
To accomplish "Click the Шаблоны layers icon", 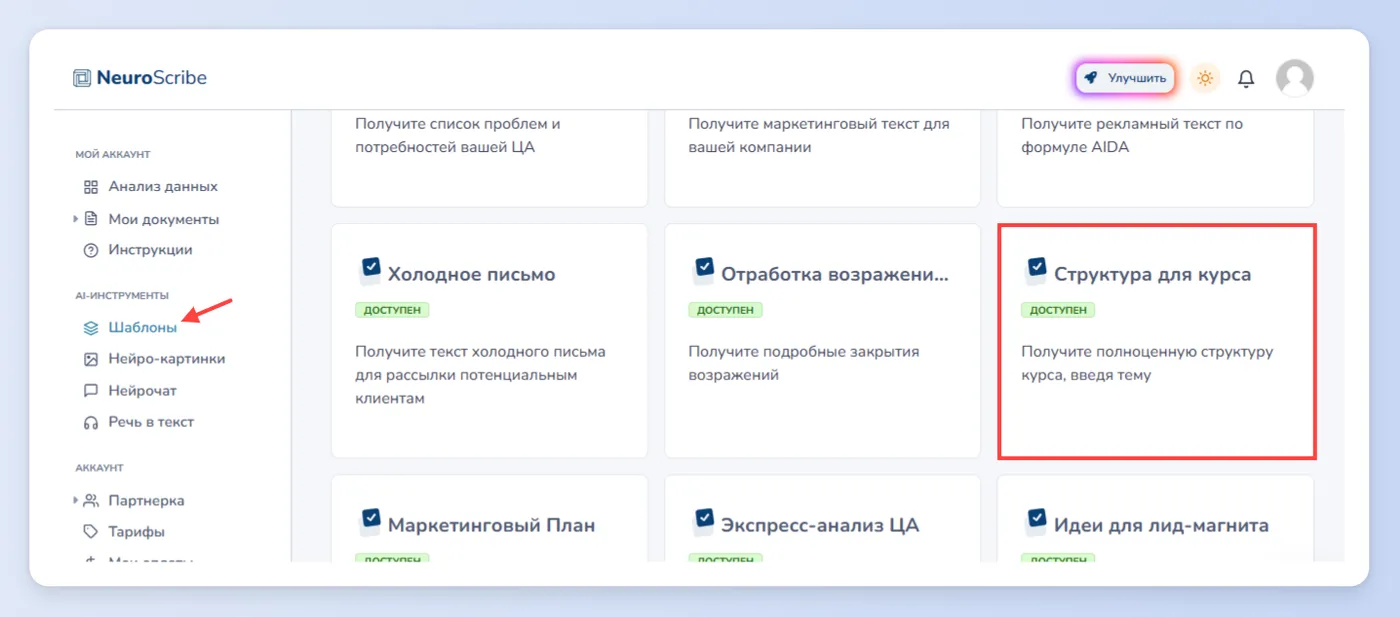I will (91, 327).
